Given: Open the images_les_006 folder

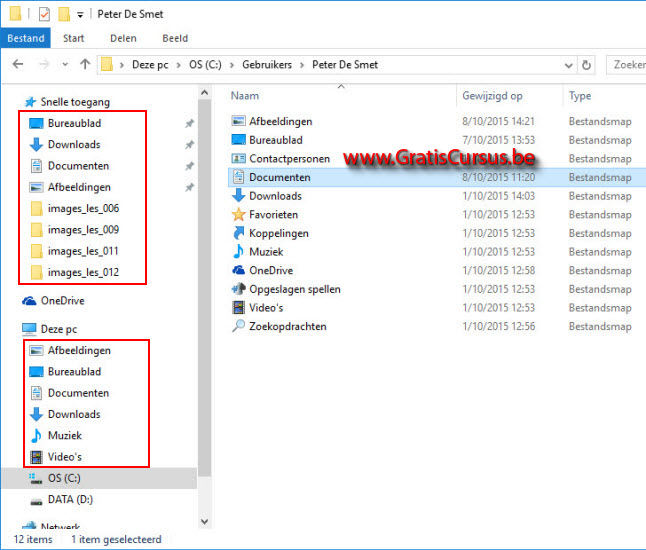Looking at the screenshot, I should 83,208.
